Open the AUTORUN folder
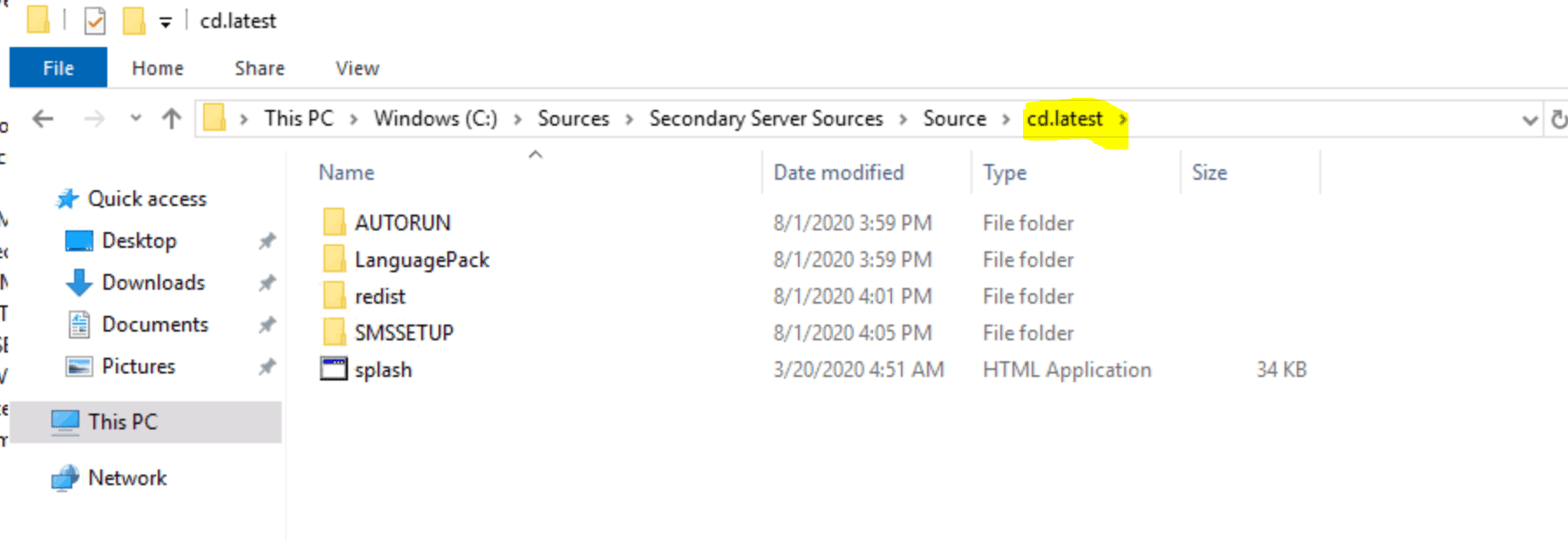 click(403, 222)
